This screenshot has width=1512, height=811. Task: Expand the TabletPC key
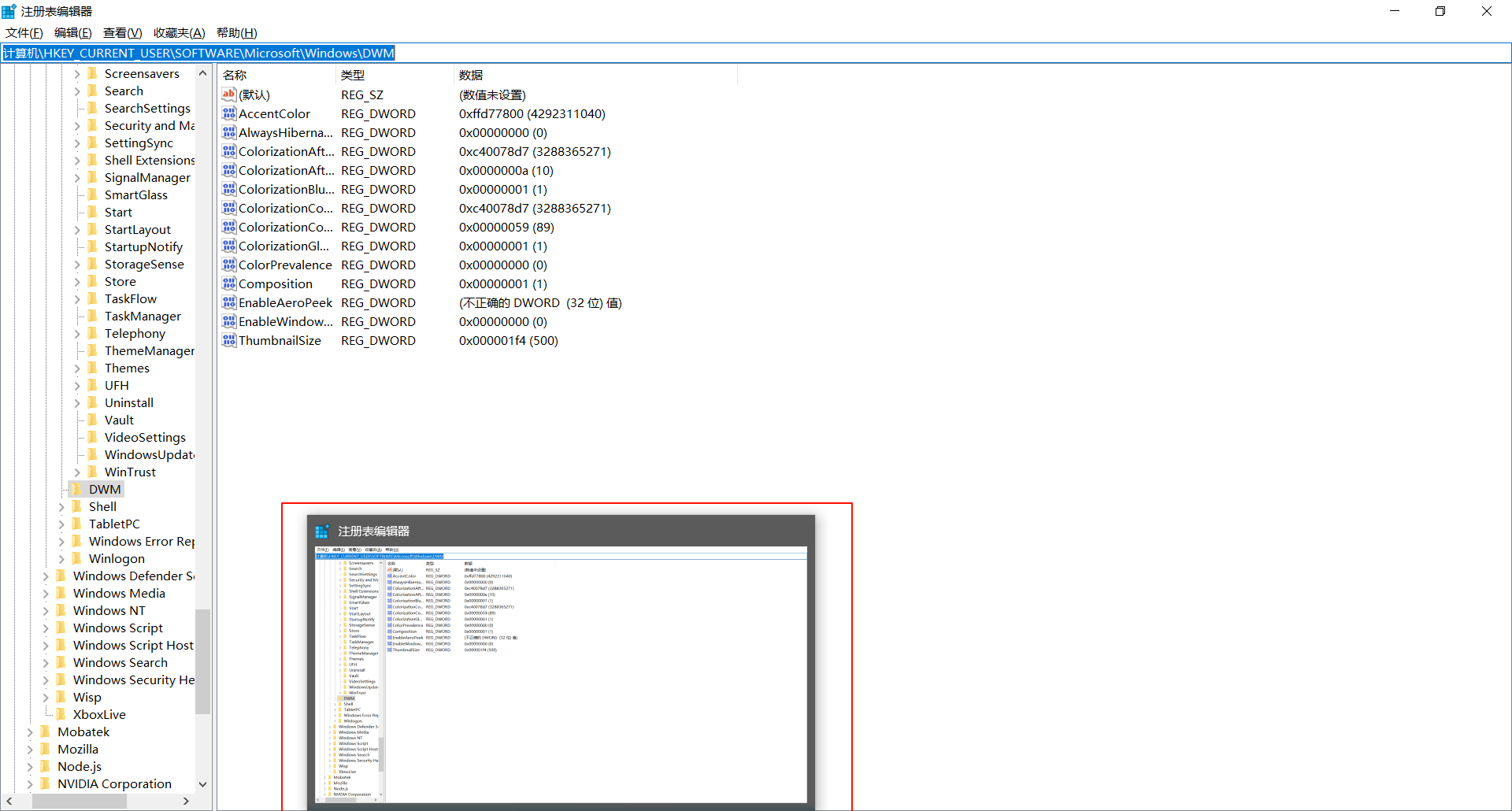(x=61, y=524)
